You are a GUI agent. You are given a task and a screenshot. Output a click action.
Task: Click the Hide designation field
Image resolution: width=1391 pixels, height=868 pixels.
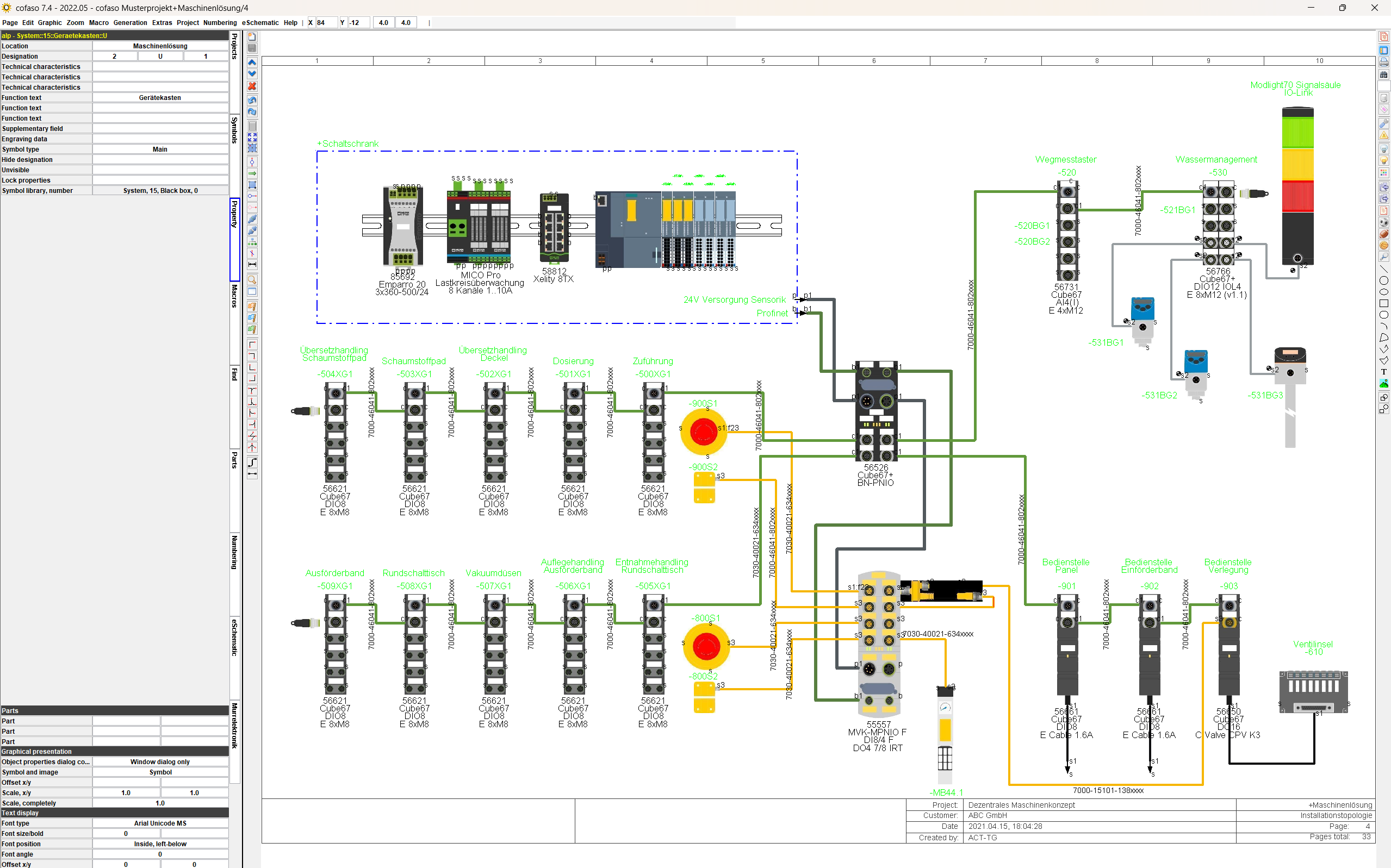coord(161,159)
